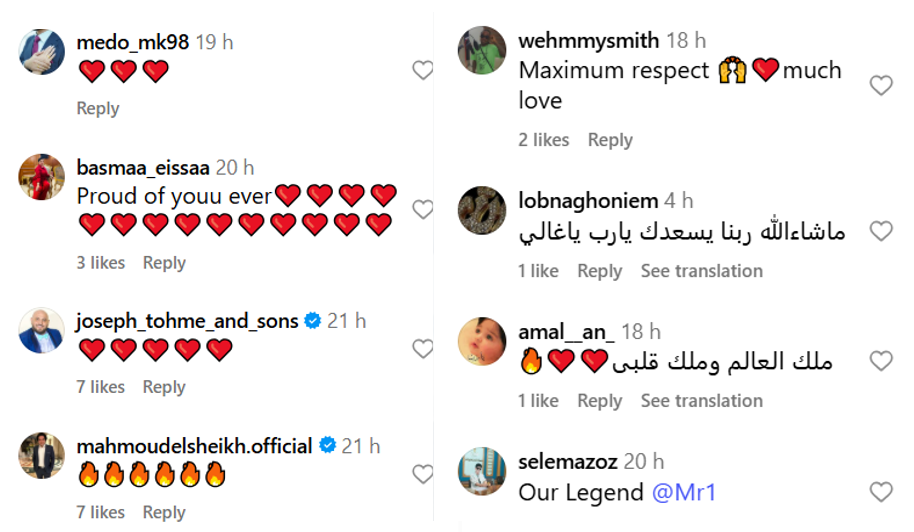This screenshot has height=532, width=914.
Task: Tap heart on mahmoudelsheikh.official's comment
Action: [x=423, y=473]
